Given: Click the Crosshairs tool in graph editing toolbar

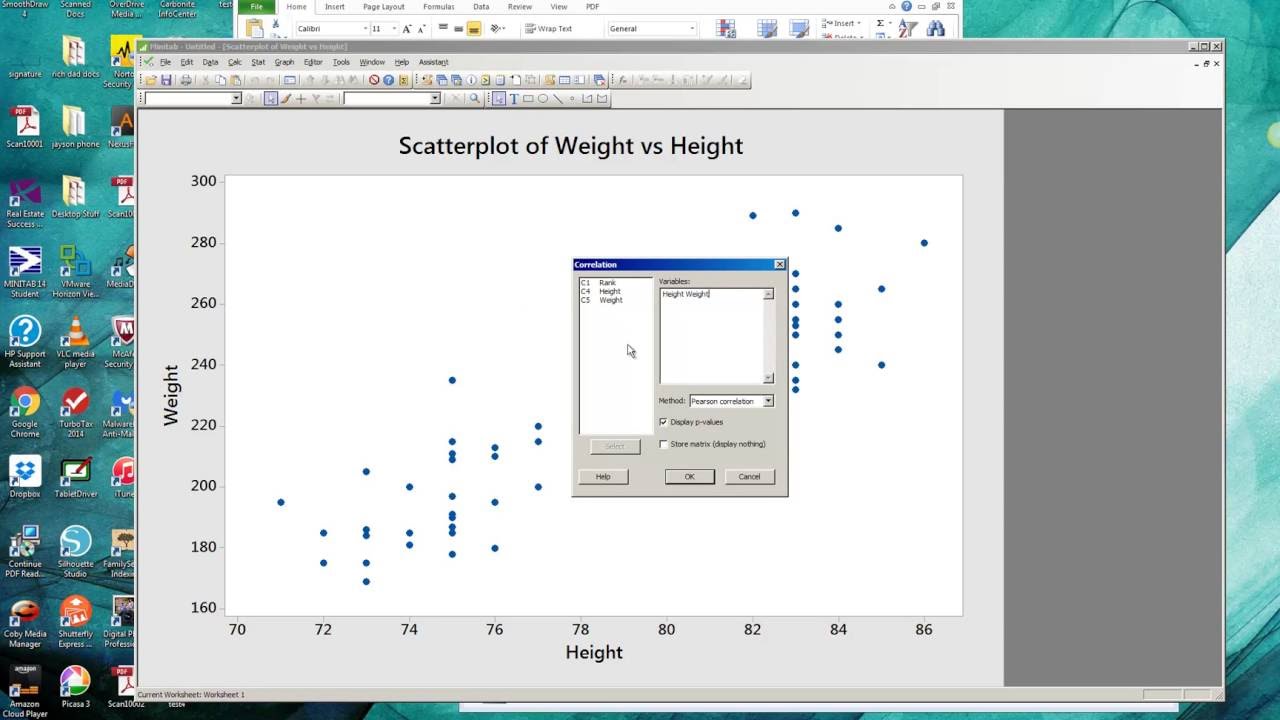Looking at the screenshot, I should (300, 98).
